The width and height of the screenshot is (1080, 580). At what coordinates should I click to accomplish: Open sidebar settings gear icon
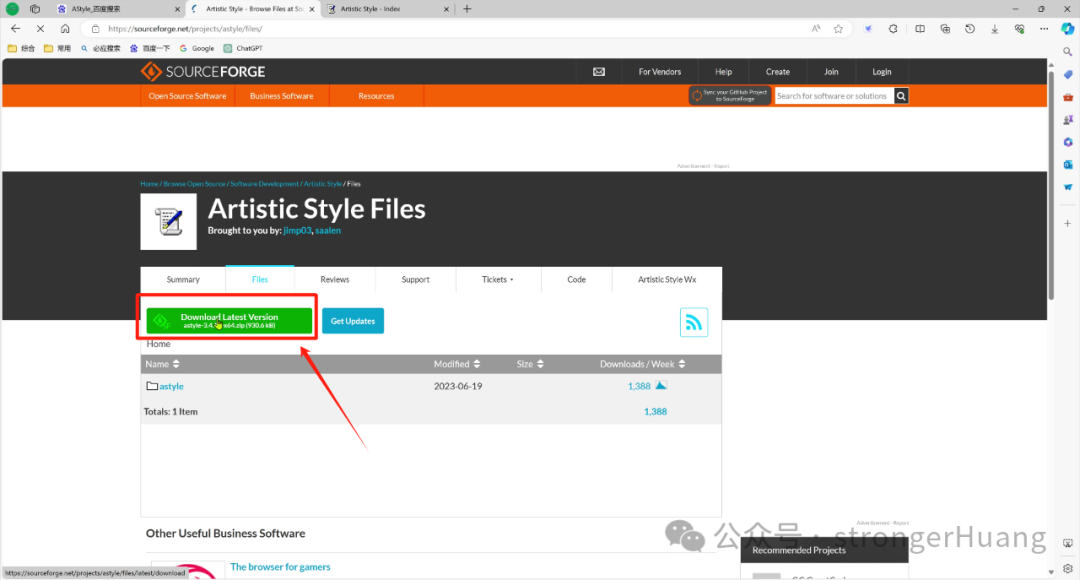(x=1068, y=568)
